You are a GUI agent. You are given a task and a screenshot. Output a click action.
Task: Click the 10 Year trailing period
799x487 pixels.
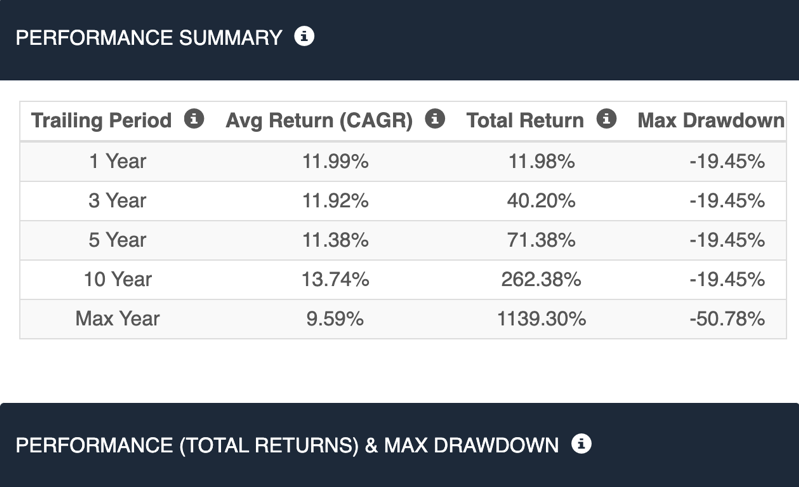tap(117, 280)
